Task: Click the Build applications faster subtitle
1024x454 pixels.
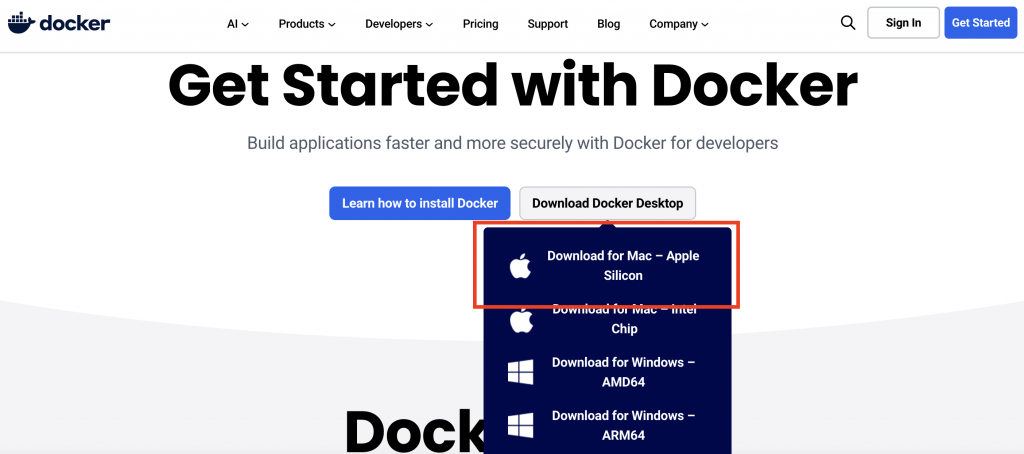Action: pyautogui.click(x=513, y=142)
